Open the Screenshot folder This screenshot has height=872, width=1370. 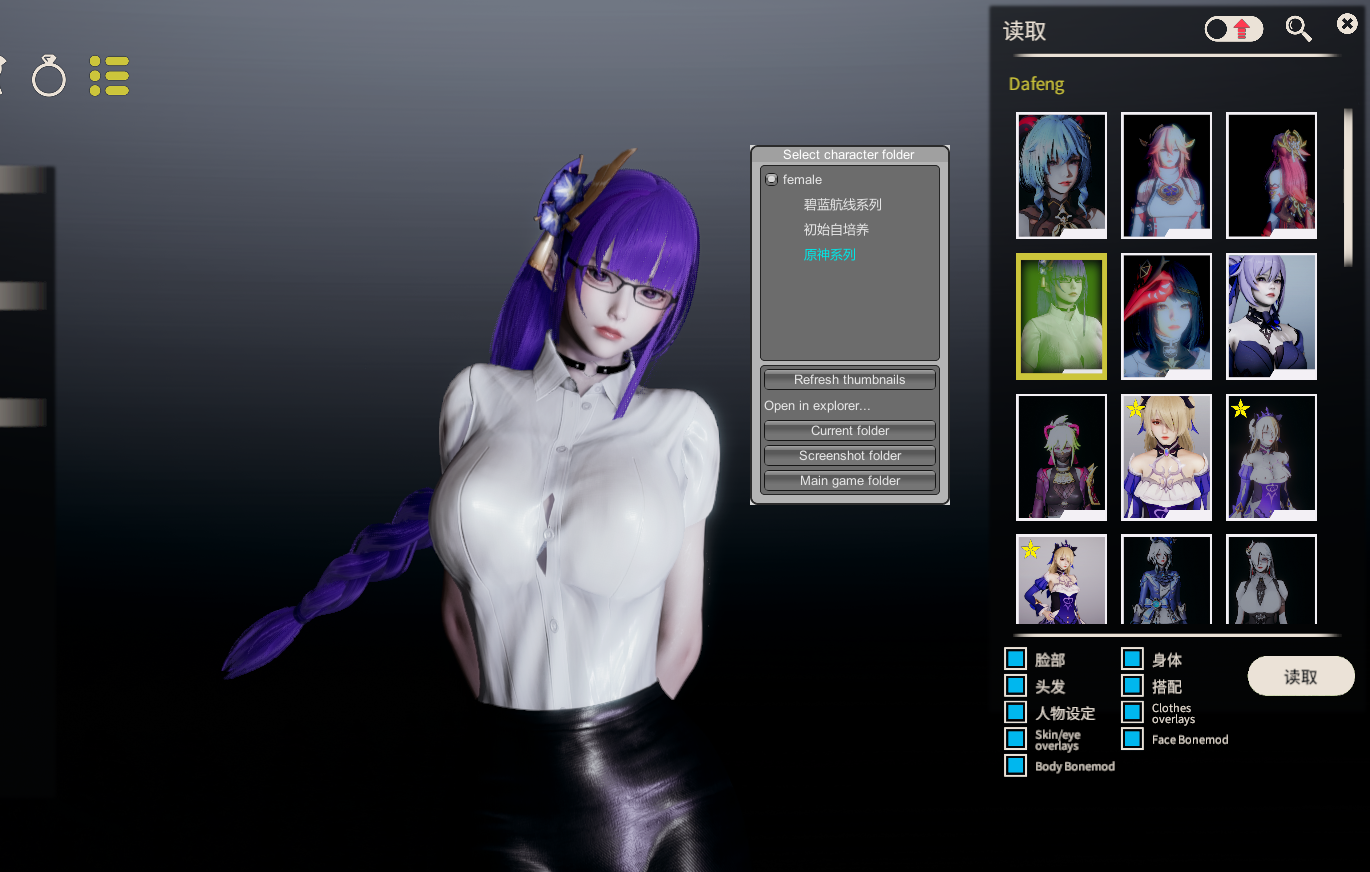pyautogui.click(x=850, y=456)
